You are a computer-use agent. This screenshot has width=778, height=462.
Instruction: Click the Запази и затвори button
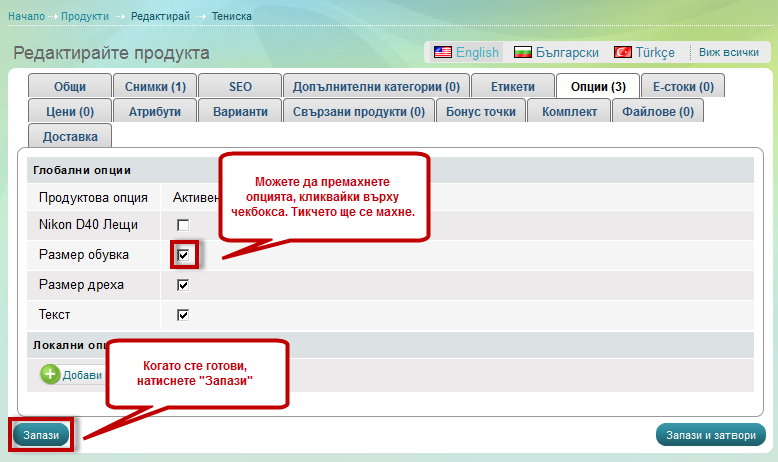click(x=710, y=435)
